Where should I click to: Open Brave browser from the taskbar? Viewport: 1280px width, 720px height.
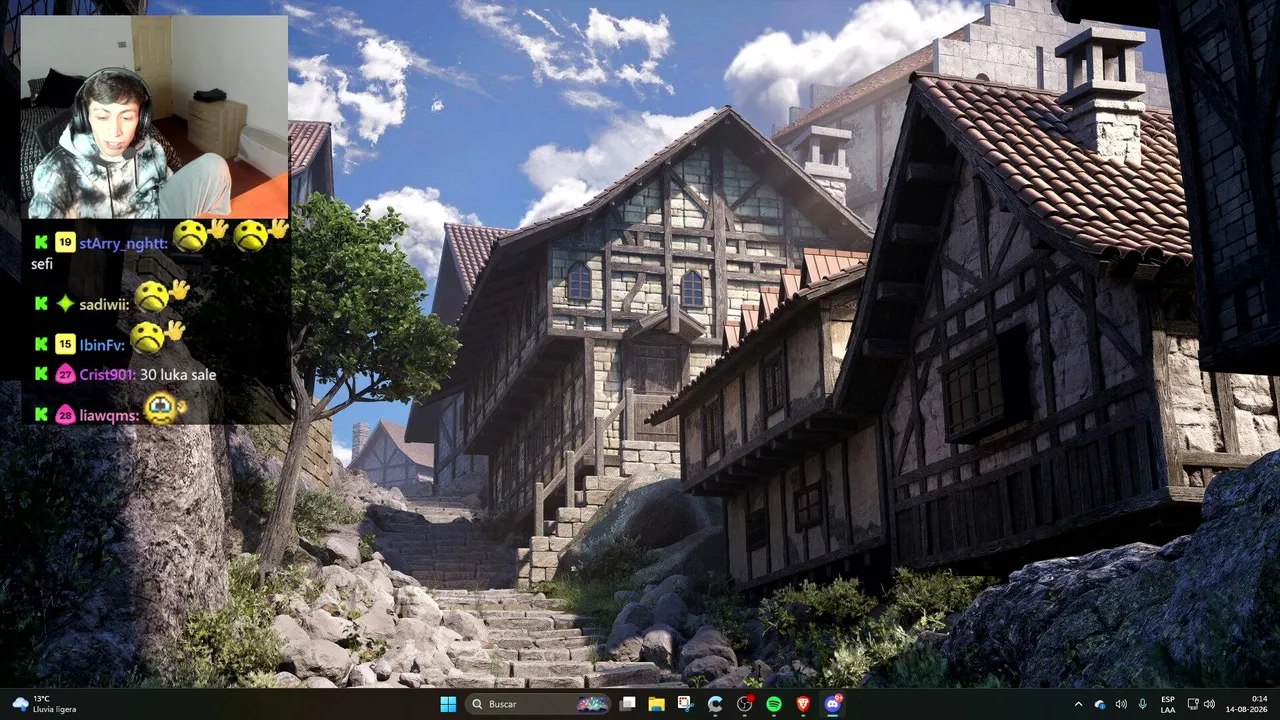pyautogui.click(x=803, y=704)
